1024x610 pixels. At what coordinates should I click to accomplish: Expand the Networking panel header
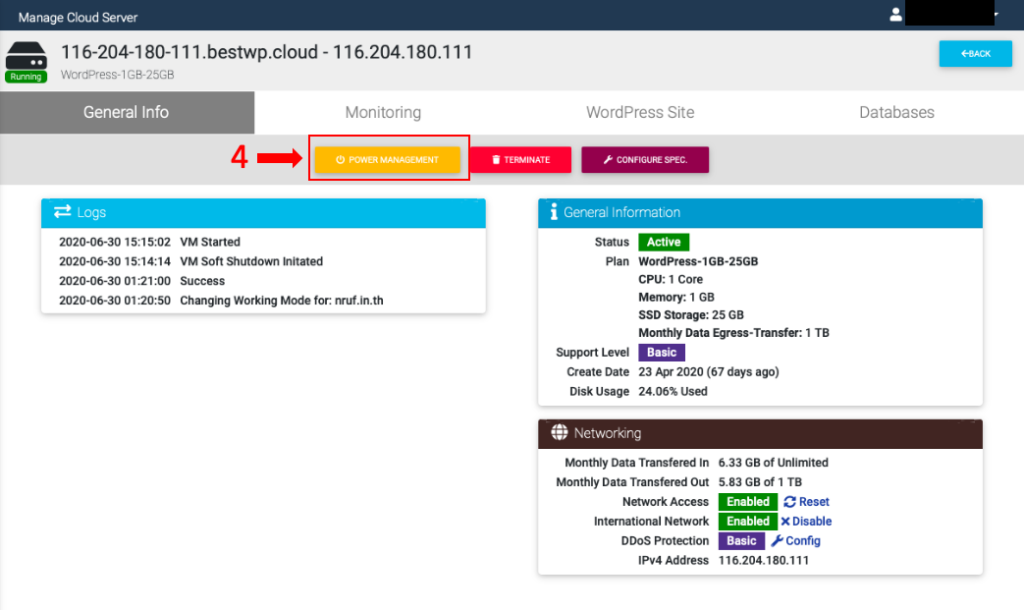pyautogui.click(x=760, y=433)
